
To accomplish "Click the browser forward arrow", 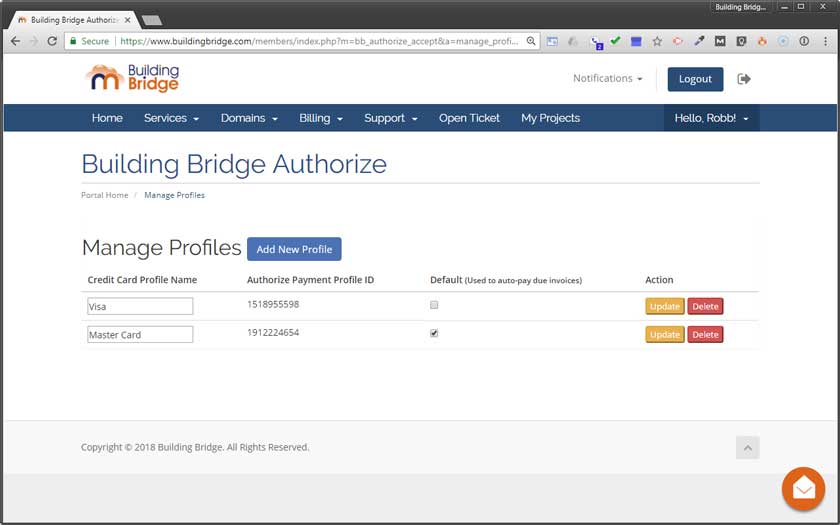I will coord(34,41).
